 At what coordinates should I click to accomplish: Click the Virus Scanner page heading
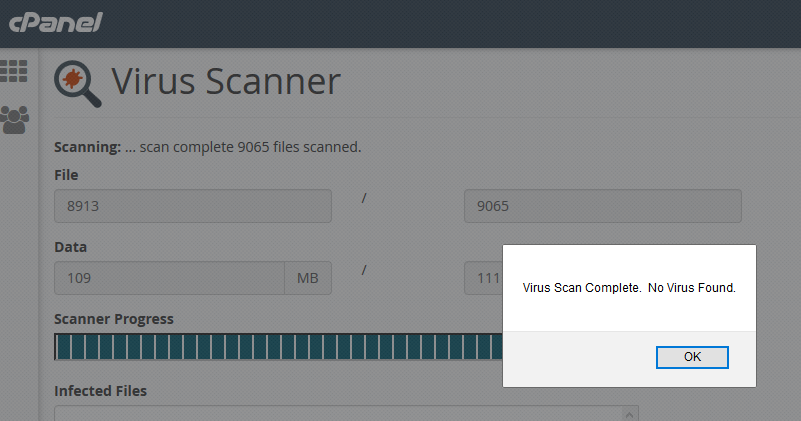click(226, 82)
